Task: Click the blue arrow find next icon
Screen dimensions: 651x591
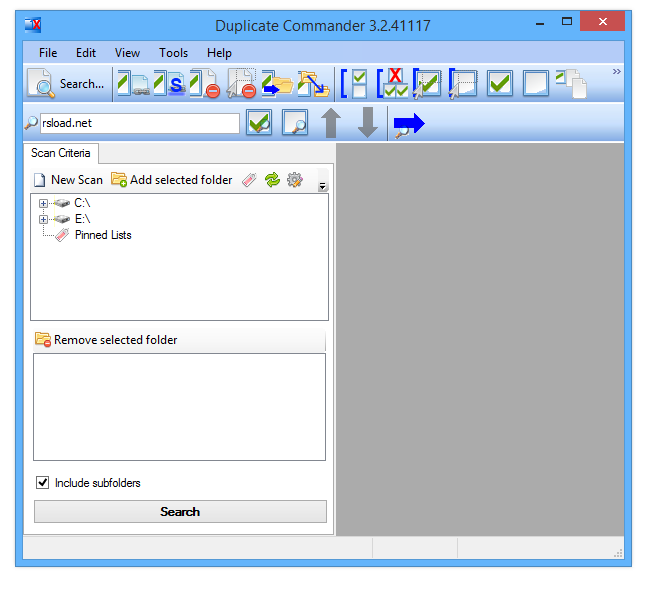Action: 409,125
